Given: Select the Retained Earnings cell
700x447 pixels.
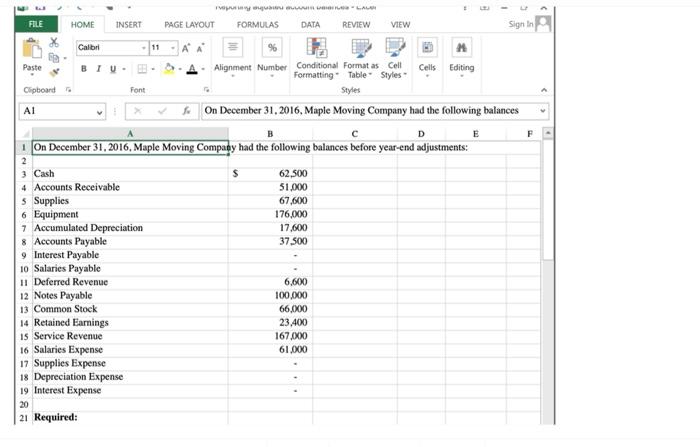Looking at the screenshot, I should tap(130, 323).
